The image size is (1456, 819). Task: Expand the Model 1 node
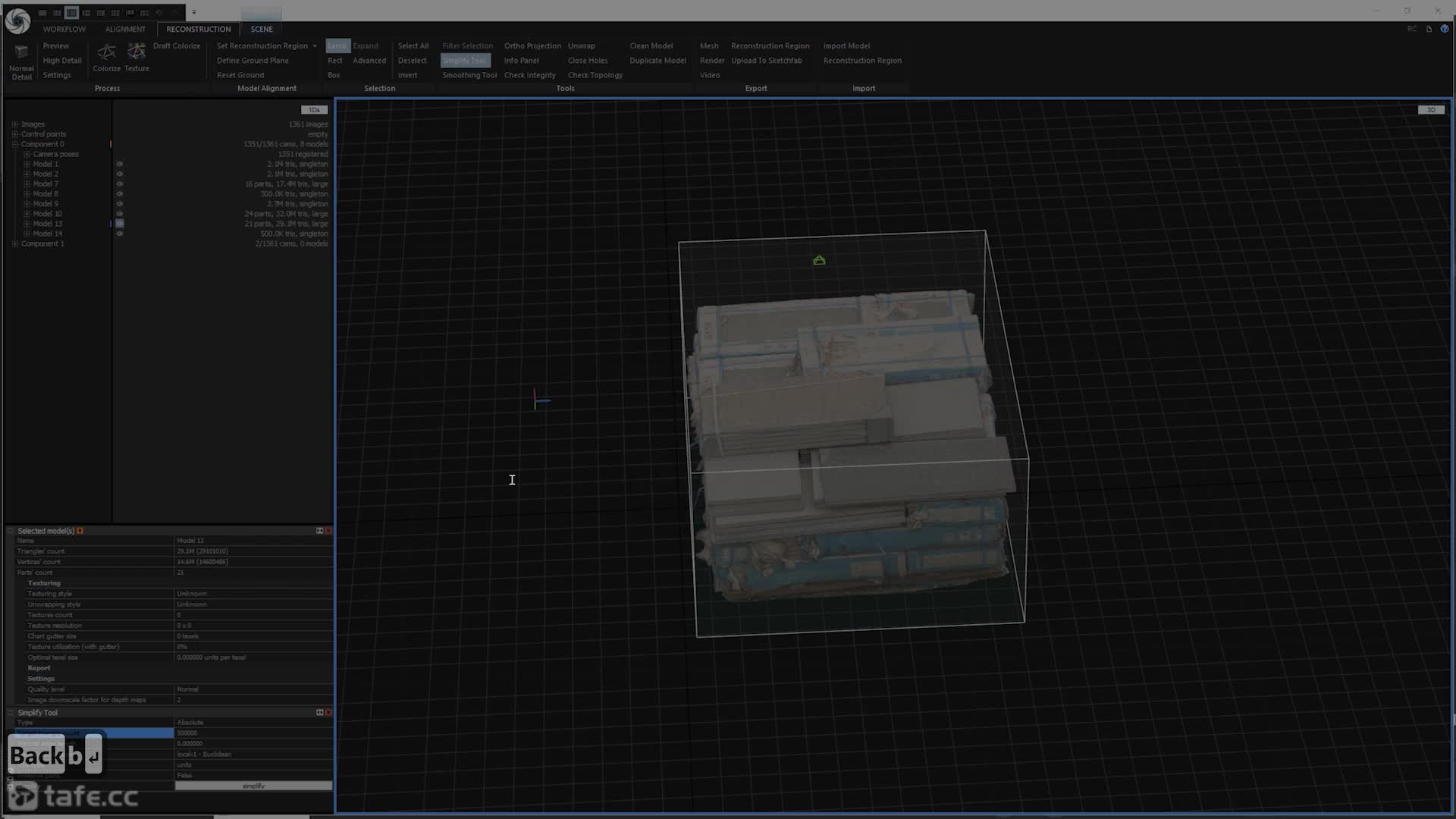click(x=27, y=164)
